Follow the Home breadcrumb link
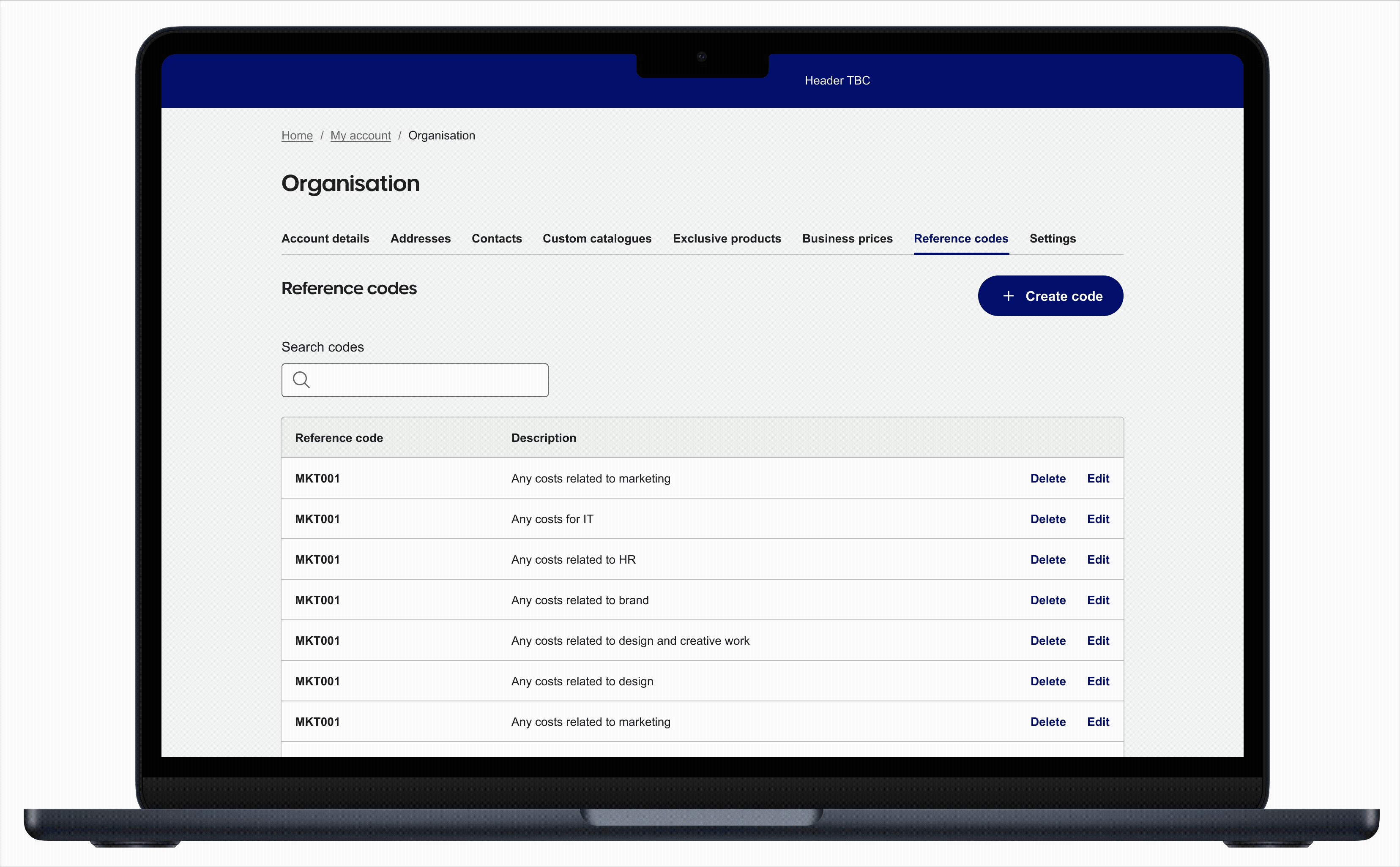The height and width of the screenshot is (867, 1400). click(297, 135)
